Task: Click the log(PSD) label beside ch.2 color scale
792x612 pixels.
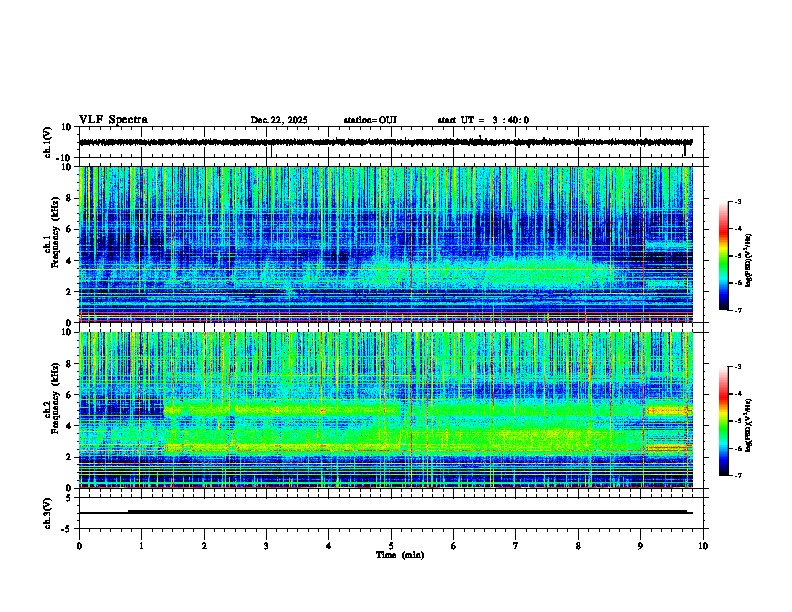Action: [x=749, y=425]
